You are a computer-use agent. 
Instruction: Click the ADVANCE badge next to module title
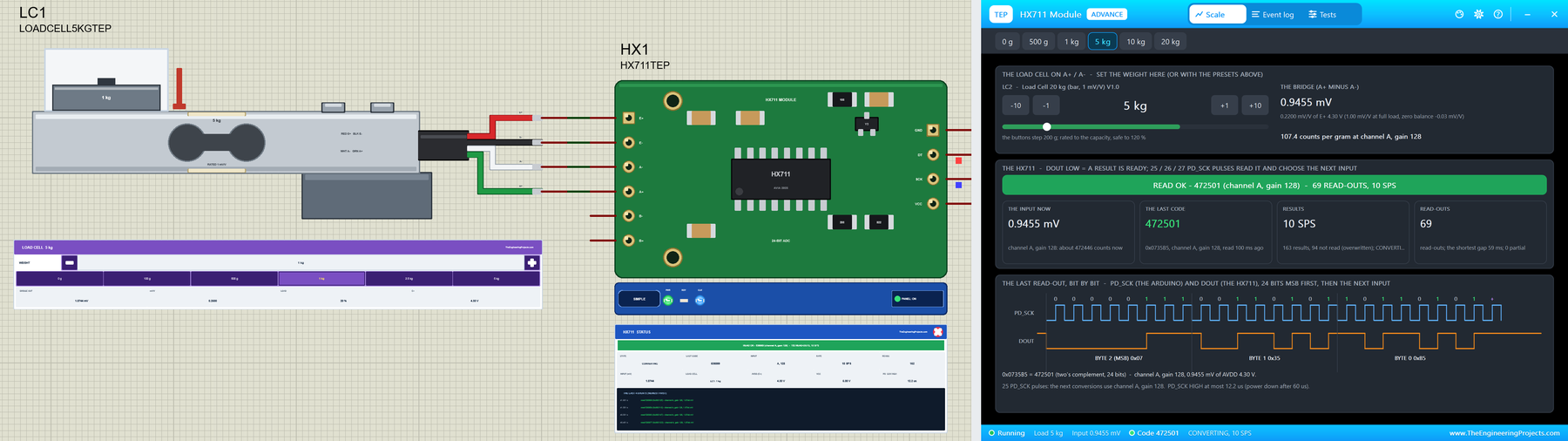coord(1106,15)
